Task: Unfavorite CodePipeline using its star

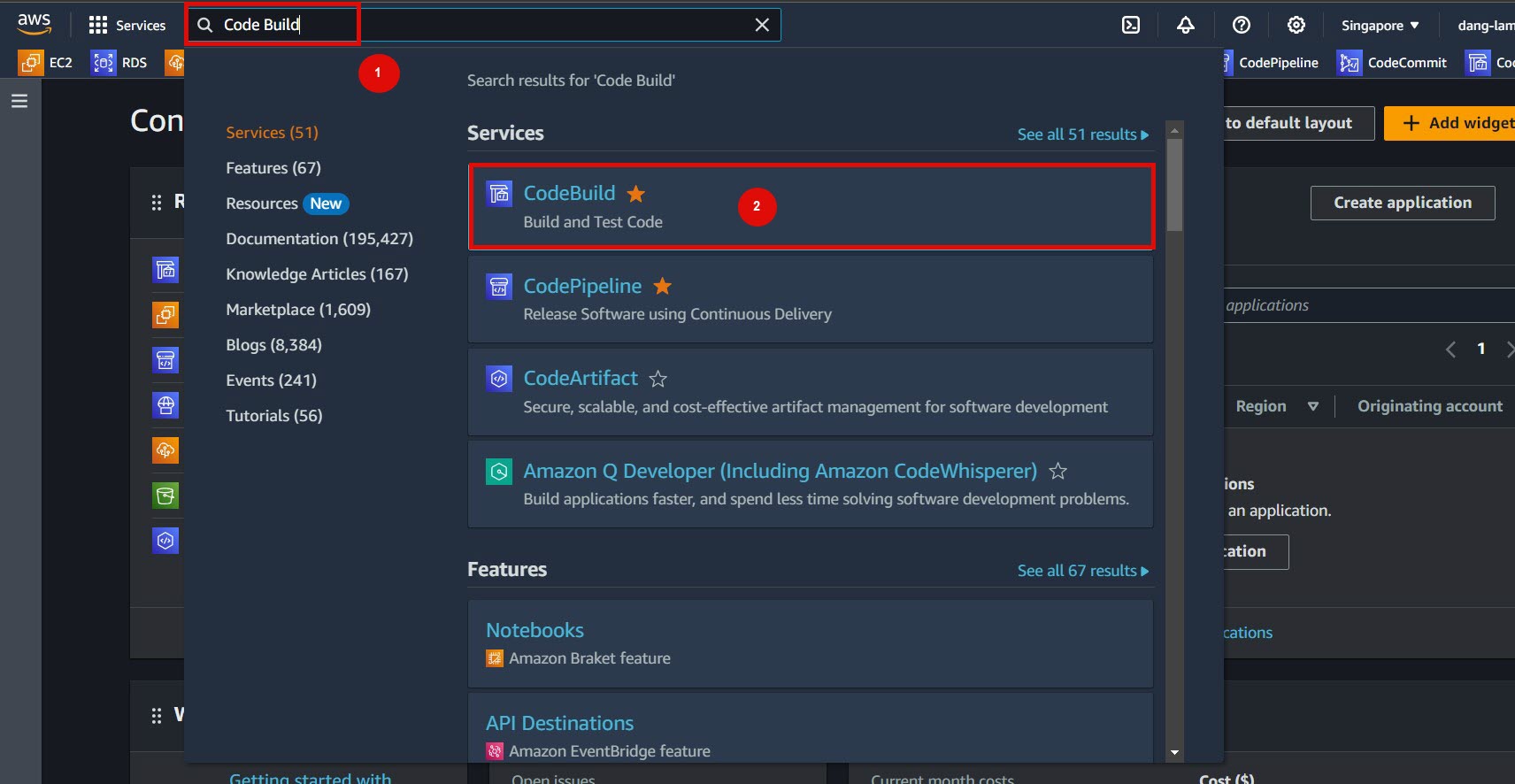Action: click(x=663, y=286)
